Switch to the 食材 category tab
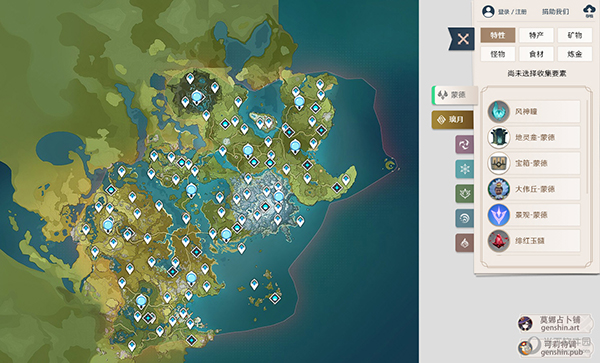This screenshot has width=600, height=363. (x=536, y=54)
